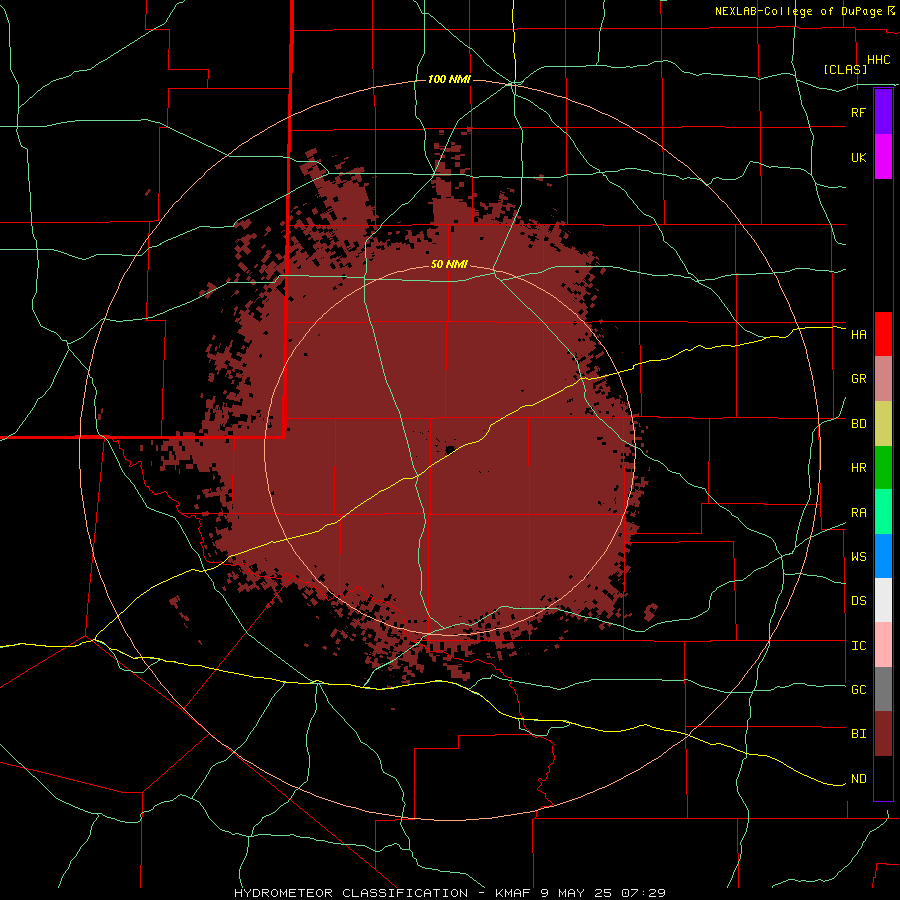Click the GC legend label
900x900 pixels.
tap(858, 690)
